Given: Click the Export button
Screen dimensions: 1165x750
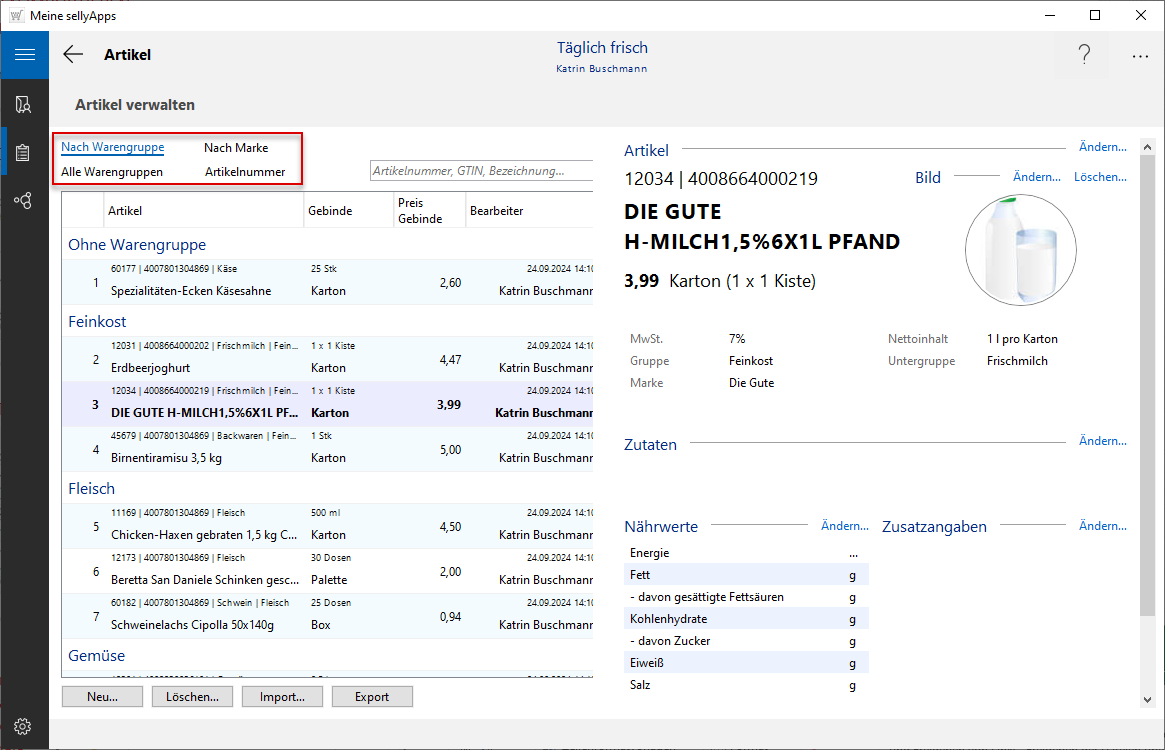Looking at the screenshot, I should coord(372,697).
